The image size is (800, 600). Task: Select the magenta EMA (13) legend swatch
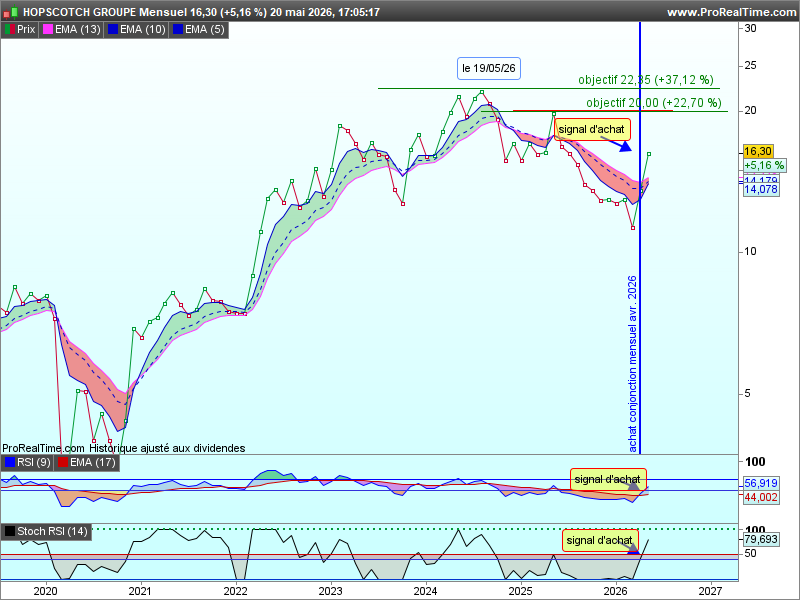pos(47,30)
